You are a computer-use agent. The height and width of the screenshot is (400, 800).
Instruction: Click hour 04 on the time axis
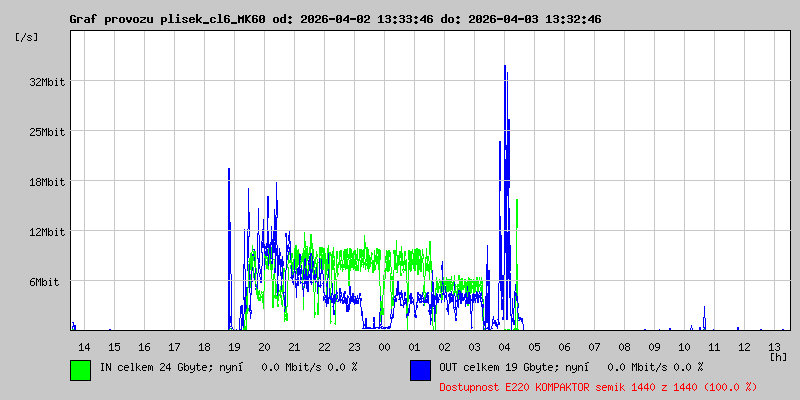tap(504, 346)
